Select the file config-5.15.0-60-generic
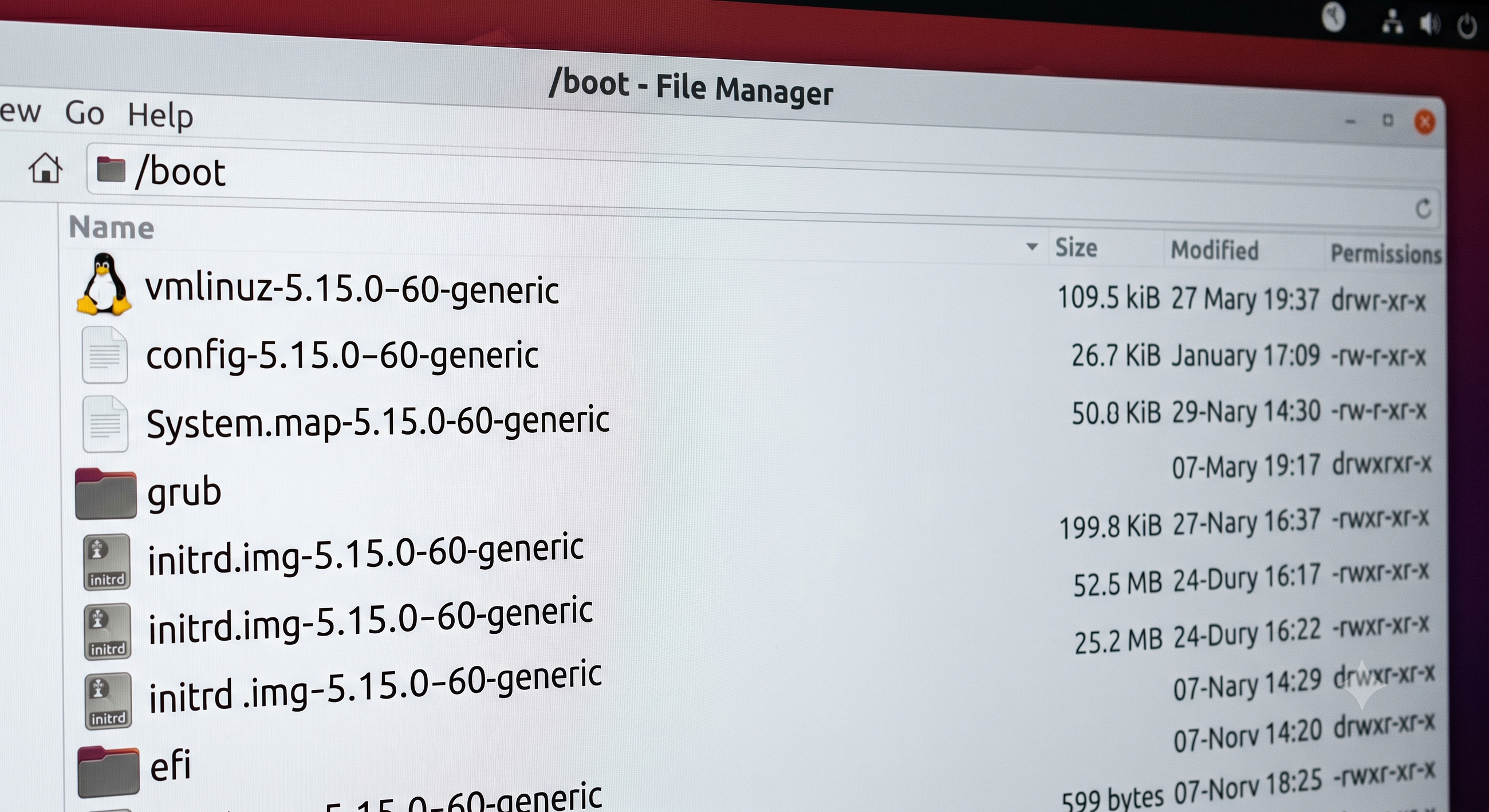Image resolution: width=1489 pixels, height=812 pixels. 342,355
